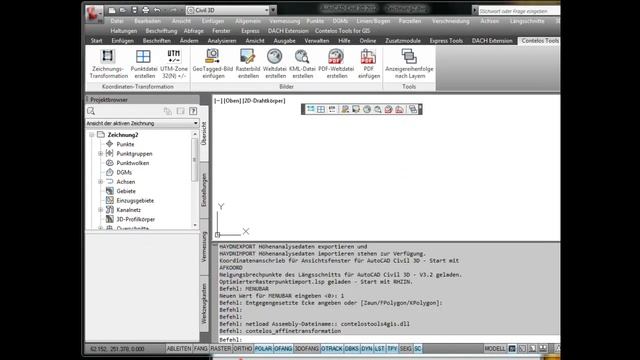Viewport: 640px width, 360px height.
Task: Click the Projektbrowser help question-mark icon
Action: [x=193, y=111]
